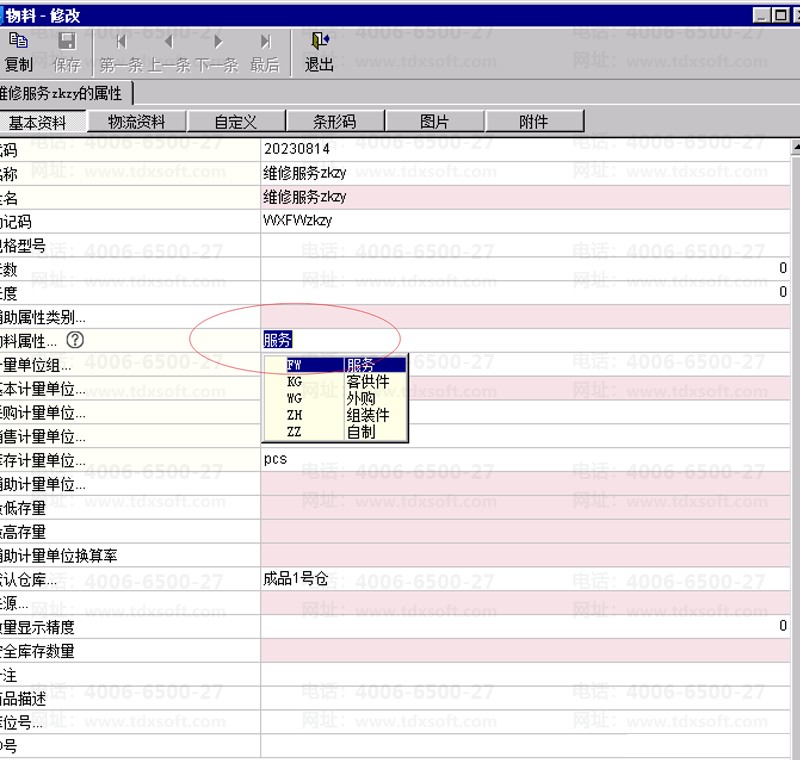Open help question-mark icon beside 物料属性
The width and height of the screenshot is (800, 760).
pos(75,340)
